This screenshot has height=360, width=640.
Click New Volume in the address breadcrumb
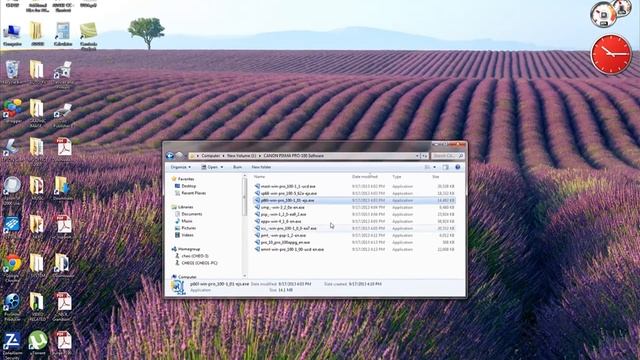click(241, 156)
